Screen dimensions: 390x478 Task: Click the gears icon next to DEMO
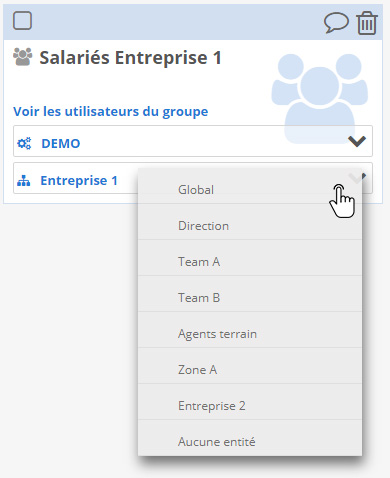click(x=24, y=143)
